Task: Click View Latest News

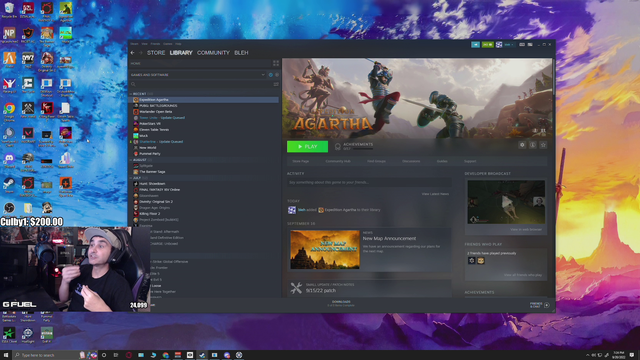Action: tap(435, 194)
